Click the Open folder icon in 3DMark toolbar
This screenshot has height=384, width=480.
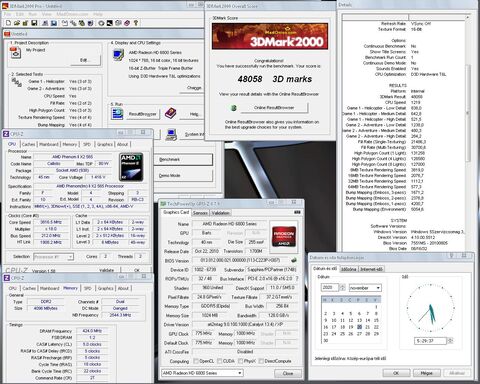[x=17, y=23]
